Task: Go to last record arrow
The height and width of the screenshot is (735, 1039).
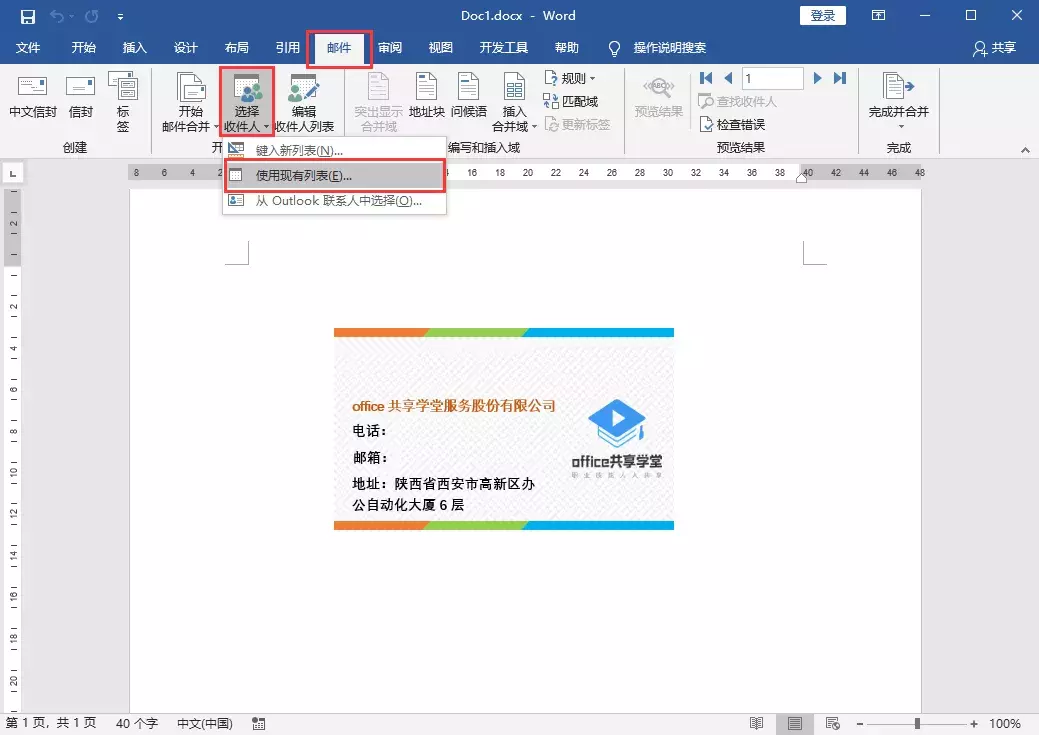Action: pos(840,78)
